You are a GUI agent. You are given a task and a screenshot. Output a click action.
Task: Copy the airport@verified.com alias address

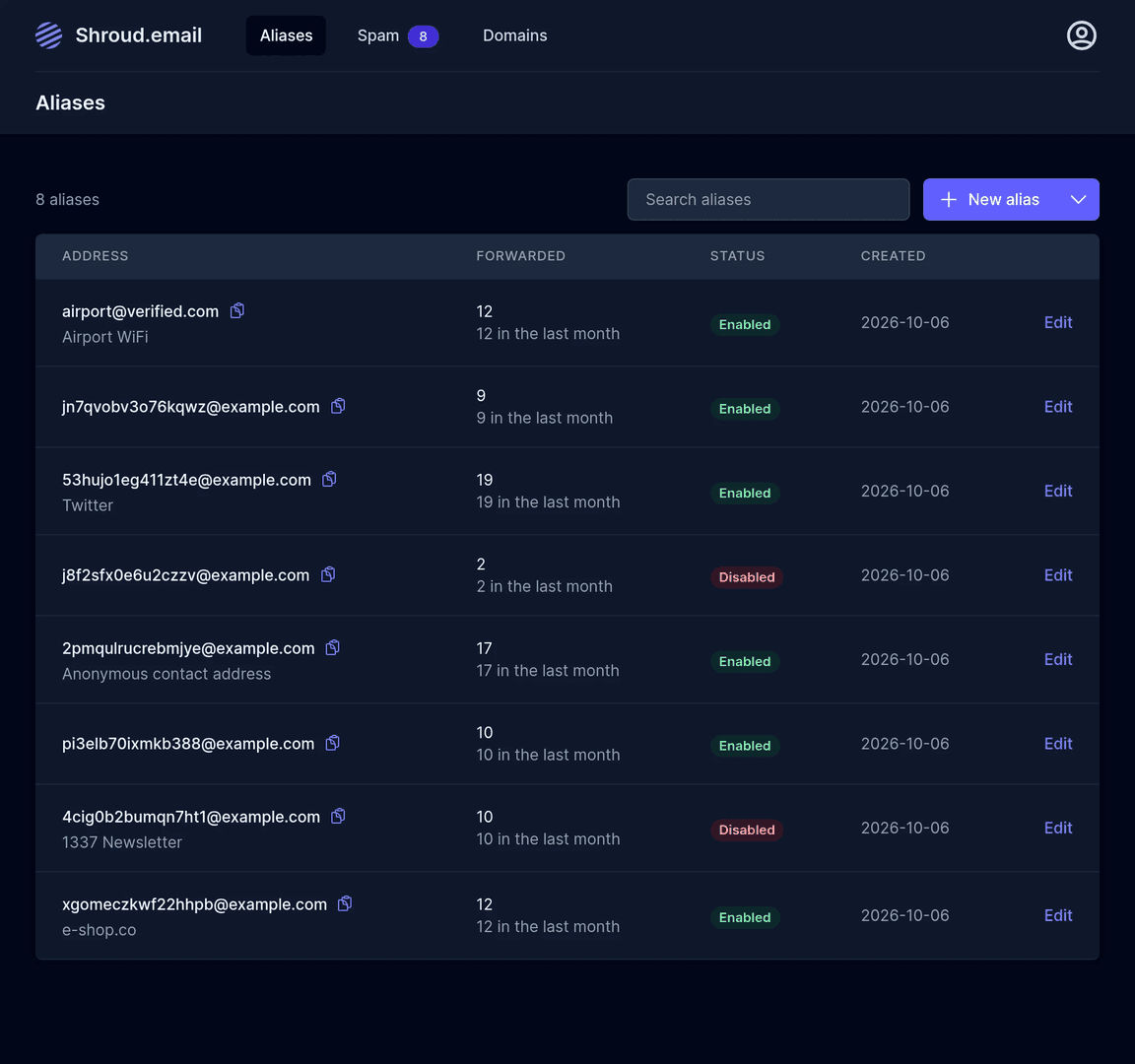(236, 310)
